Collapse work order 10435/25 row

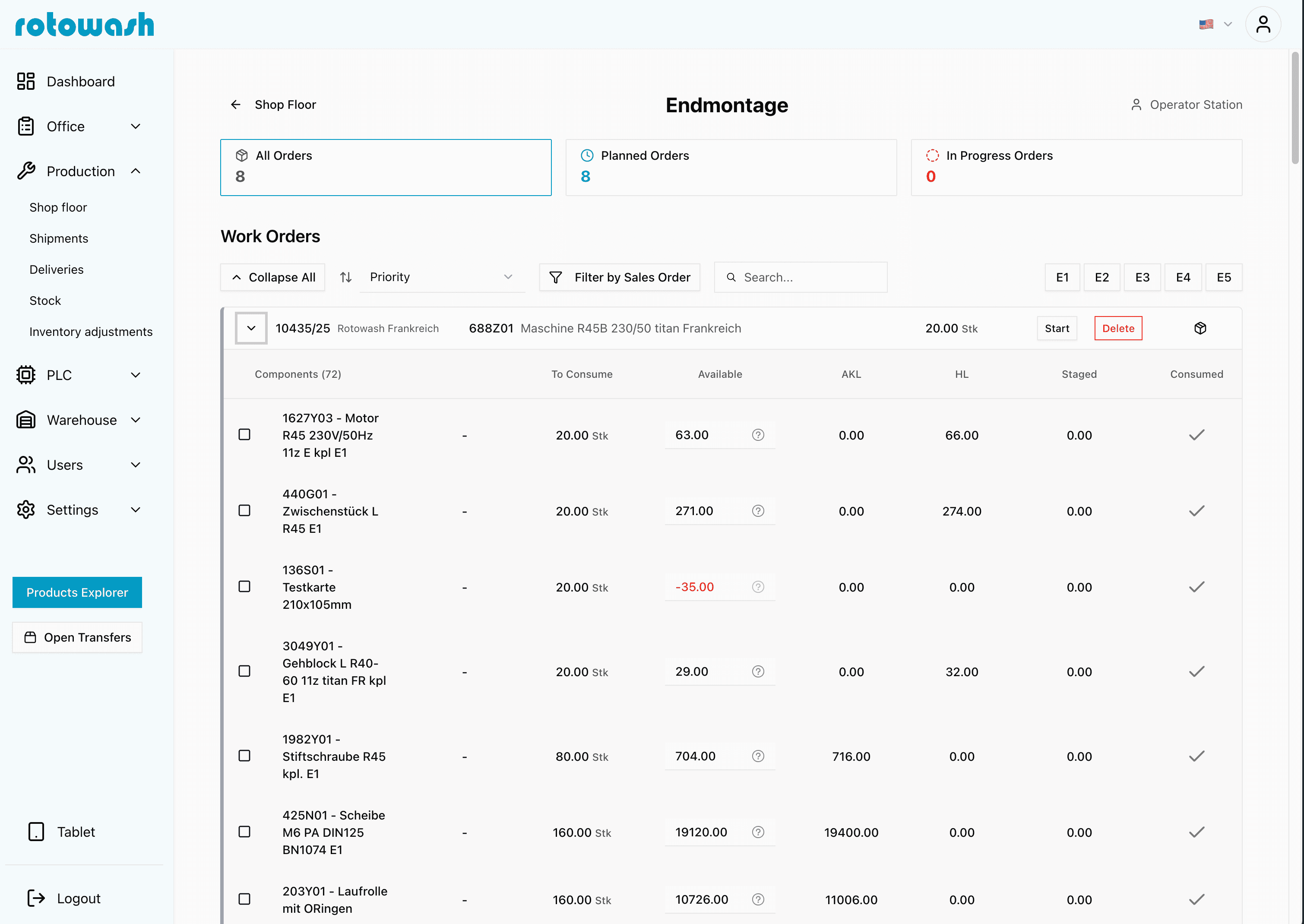coord(251,328)
